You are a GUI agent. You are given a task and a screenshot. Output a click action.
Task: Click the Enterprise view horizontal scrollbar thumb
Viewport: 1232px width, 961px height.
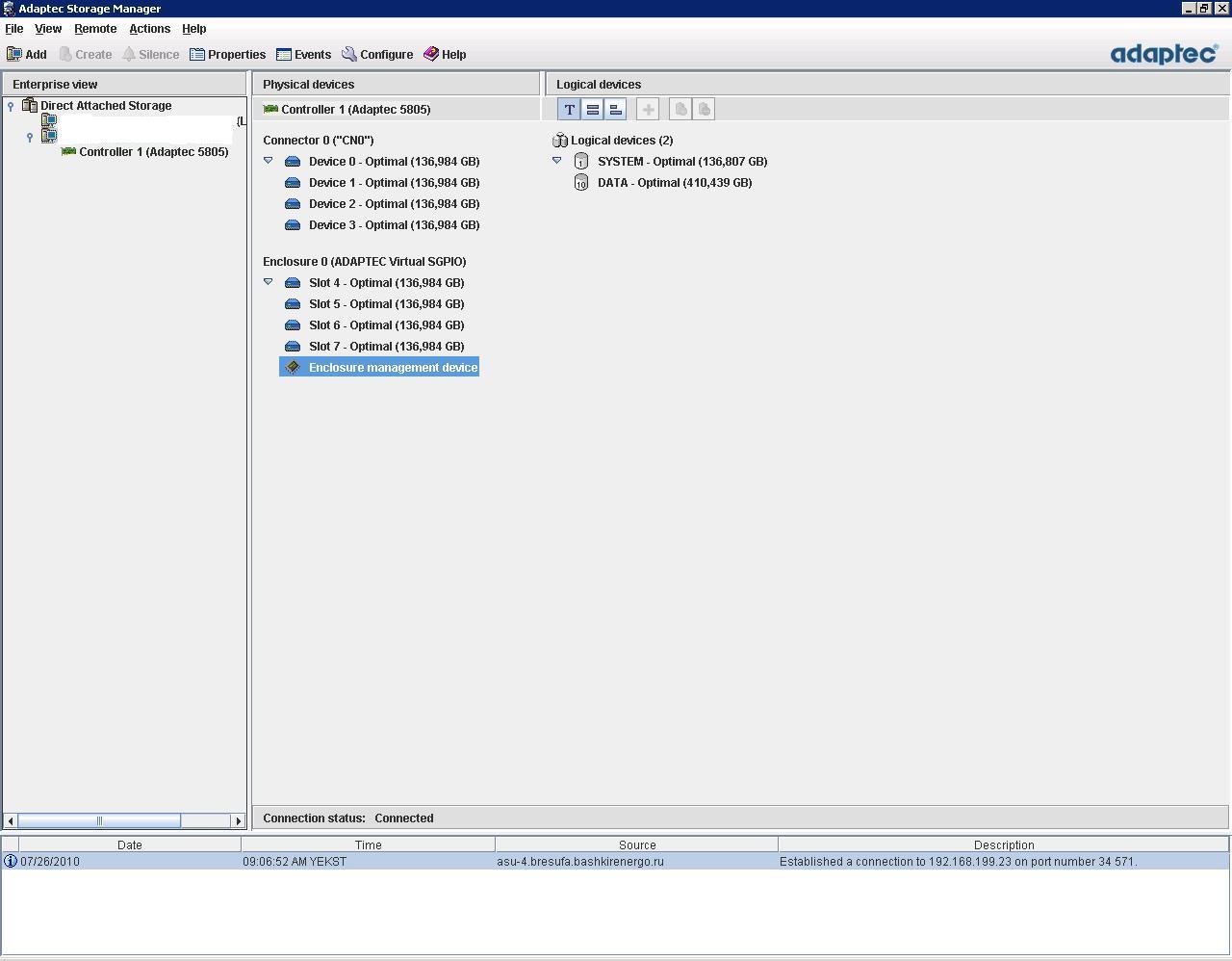tap(99, 820)
